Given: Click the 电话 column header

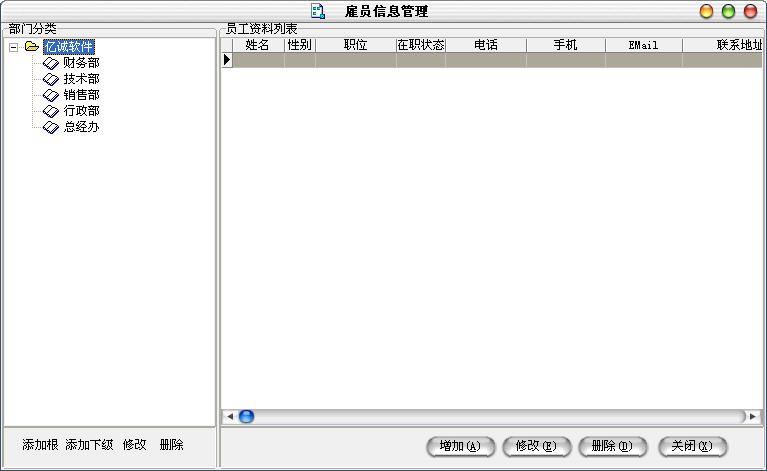Looking at the screenshot, I should click(486, 45).
